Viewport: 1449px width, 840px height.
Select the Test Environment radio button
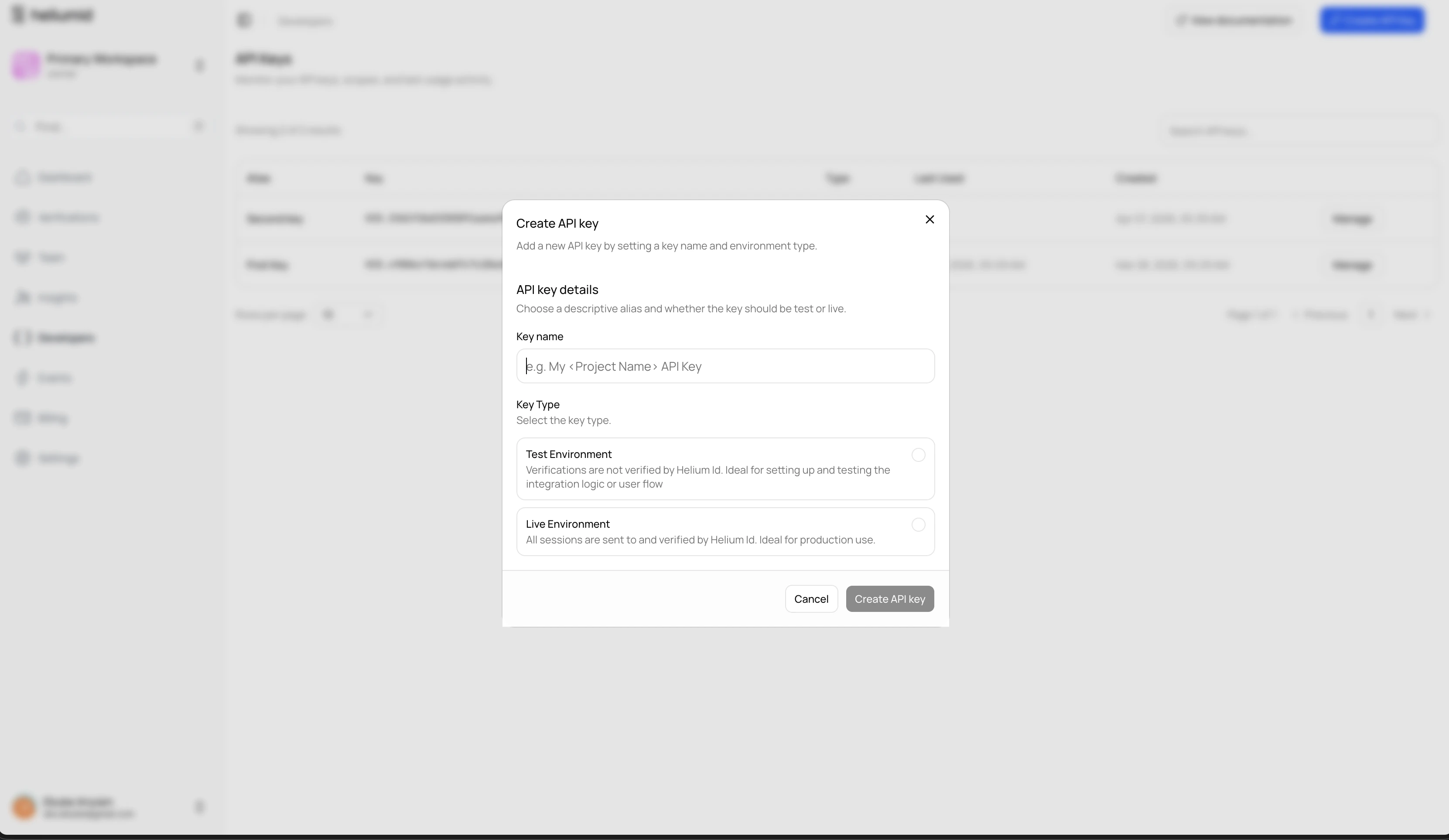coord(918,455)
